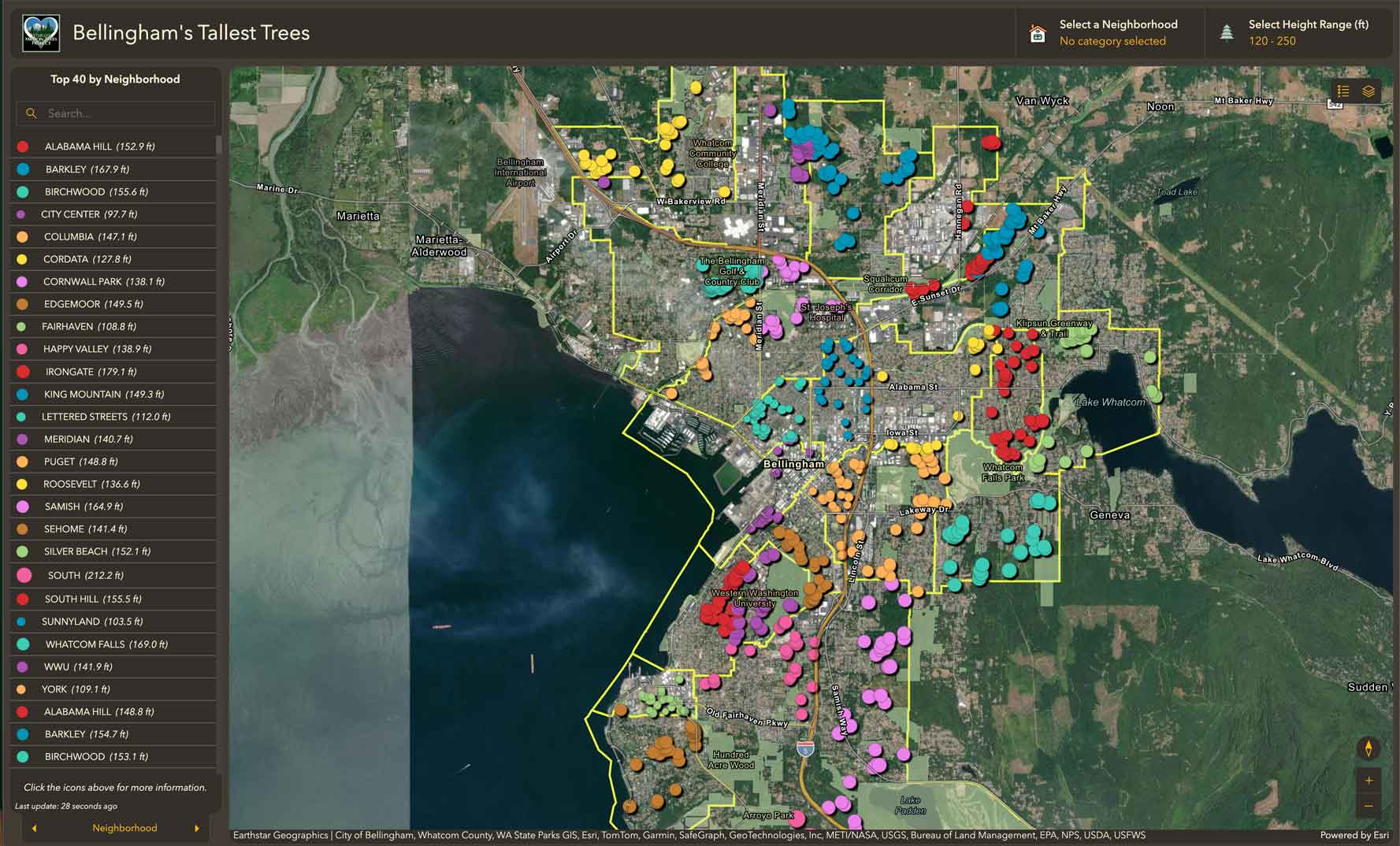
Task: Select the home icon next to Select a Neighborhood
Action: click(1037, 35)
